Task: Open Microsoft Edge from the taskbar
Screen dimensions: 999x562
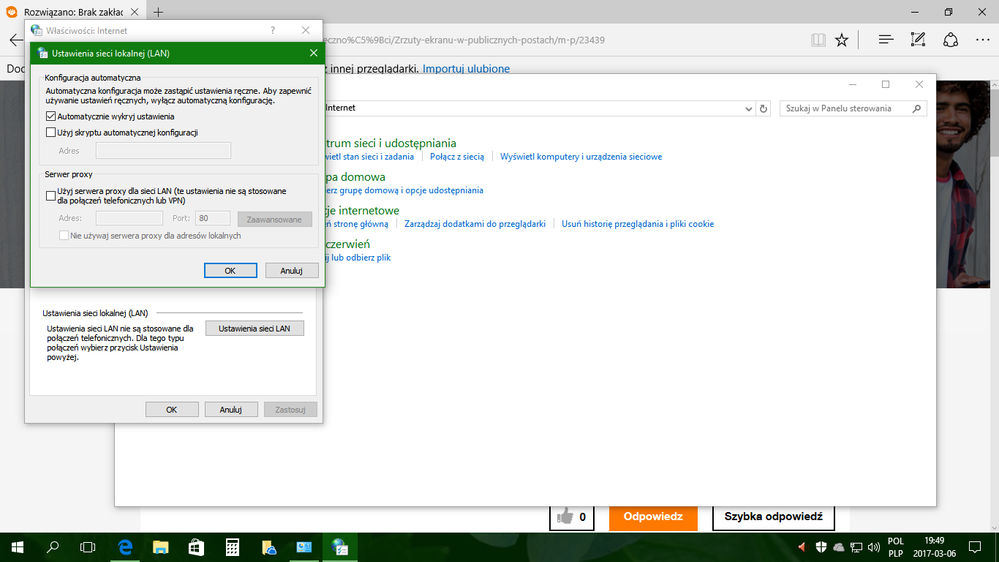Action: coord(126,547)
